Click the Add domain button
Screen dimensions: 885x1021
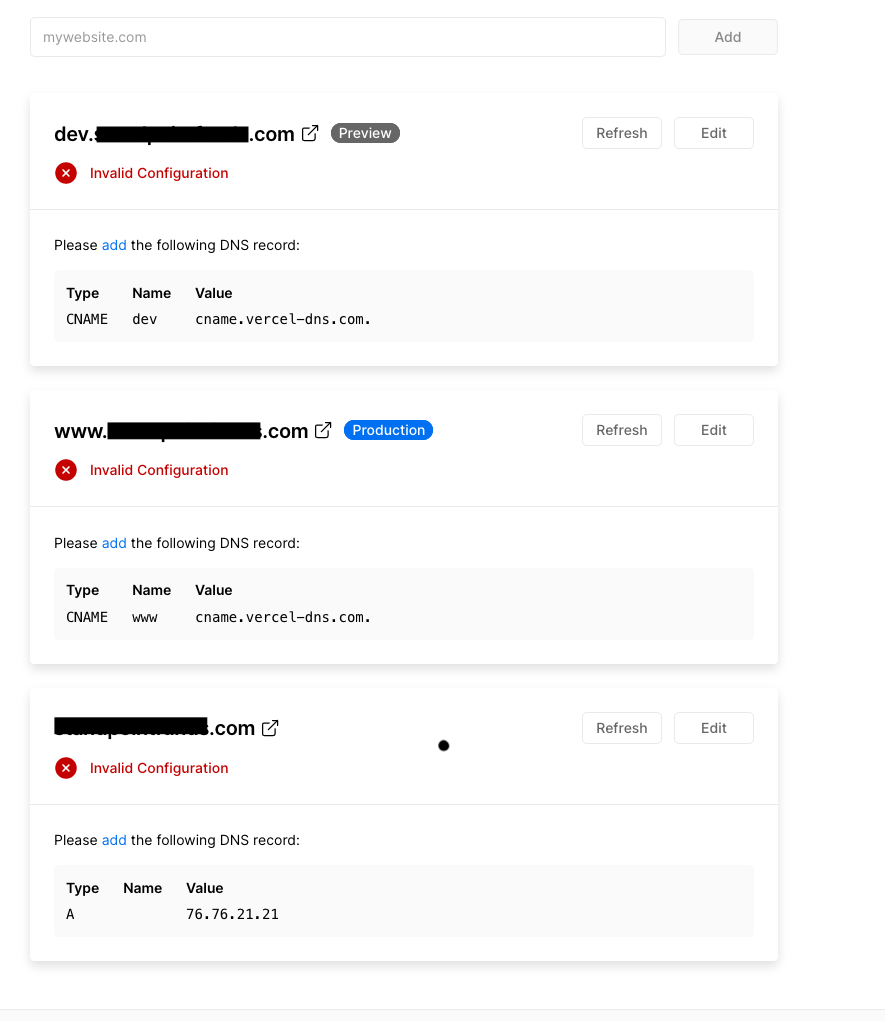point(727,37)
